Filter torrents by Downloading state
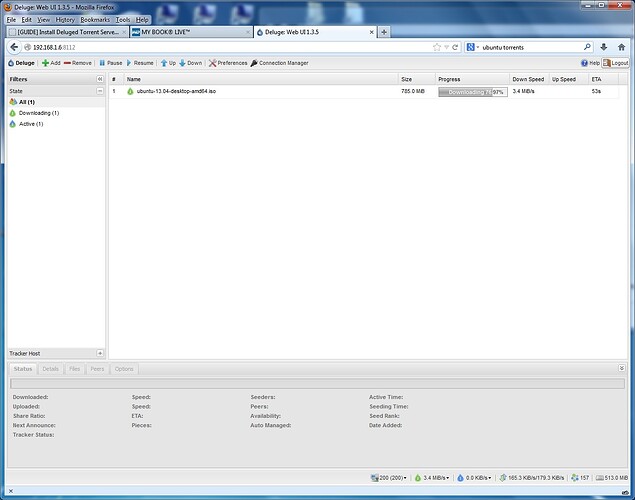Screen dimensions: 635x500 click(x=39, y=113)
